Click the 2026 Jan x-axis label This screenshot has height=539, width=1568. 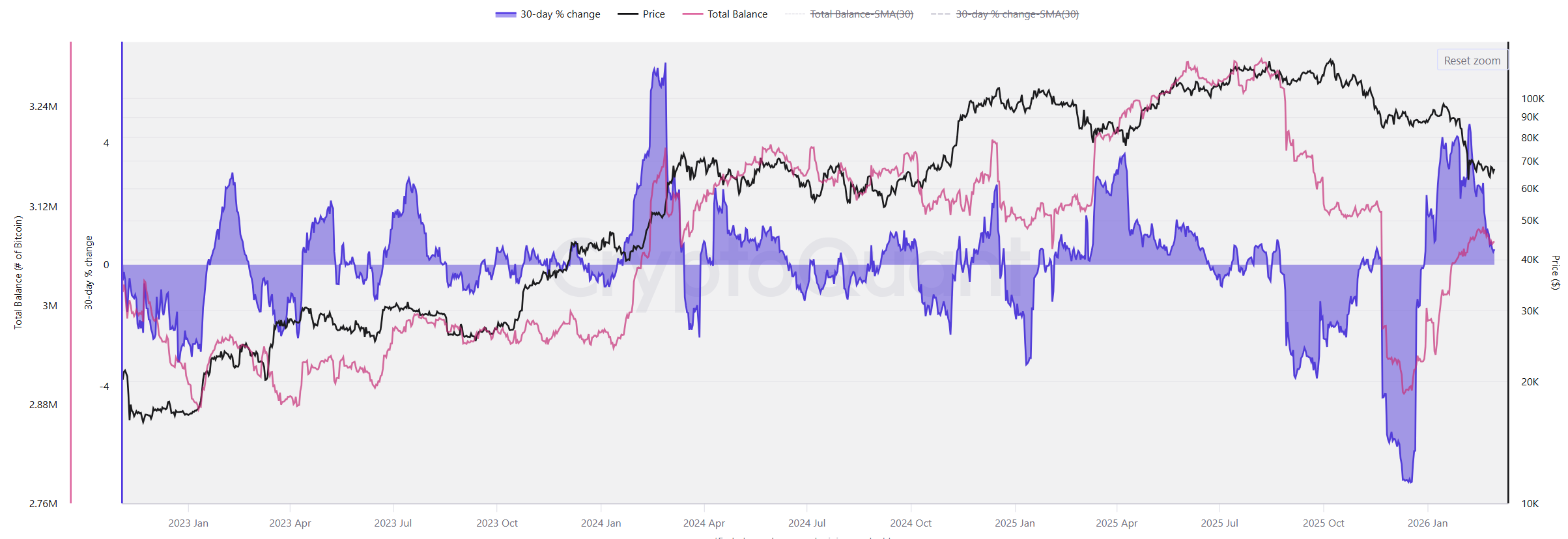click(1427, 523)
